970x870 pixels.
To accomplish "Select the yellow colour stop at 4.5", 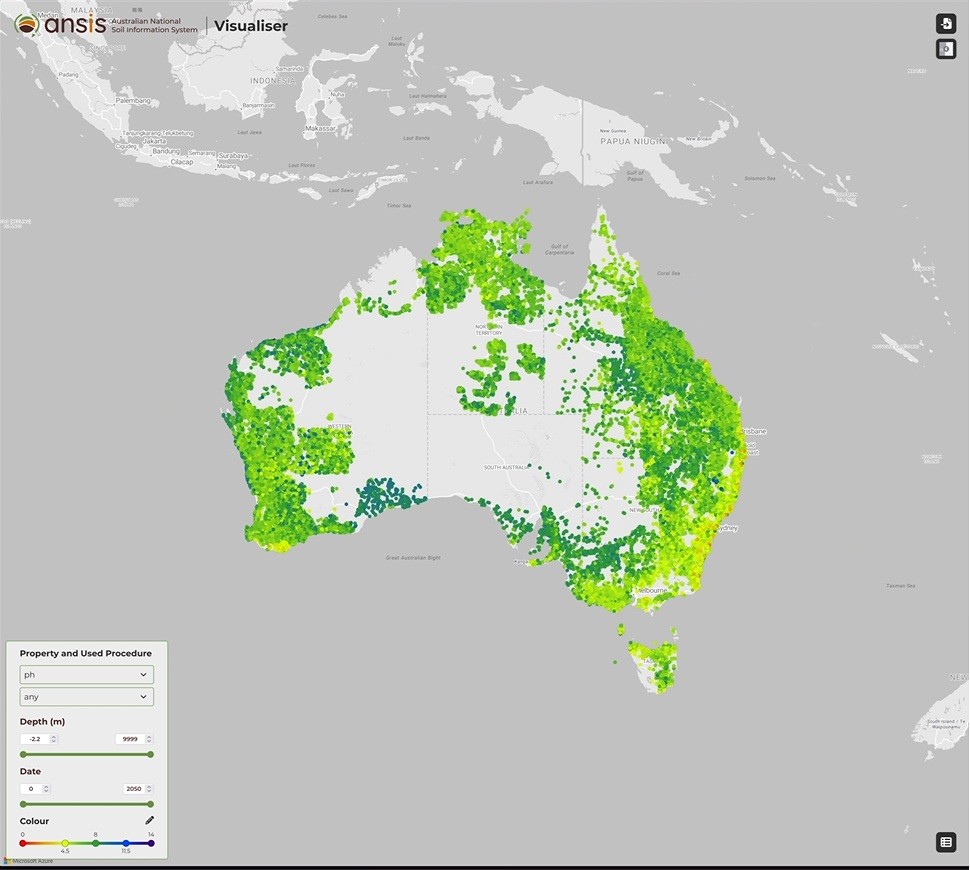I will point(65,843).
